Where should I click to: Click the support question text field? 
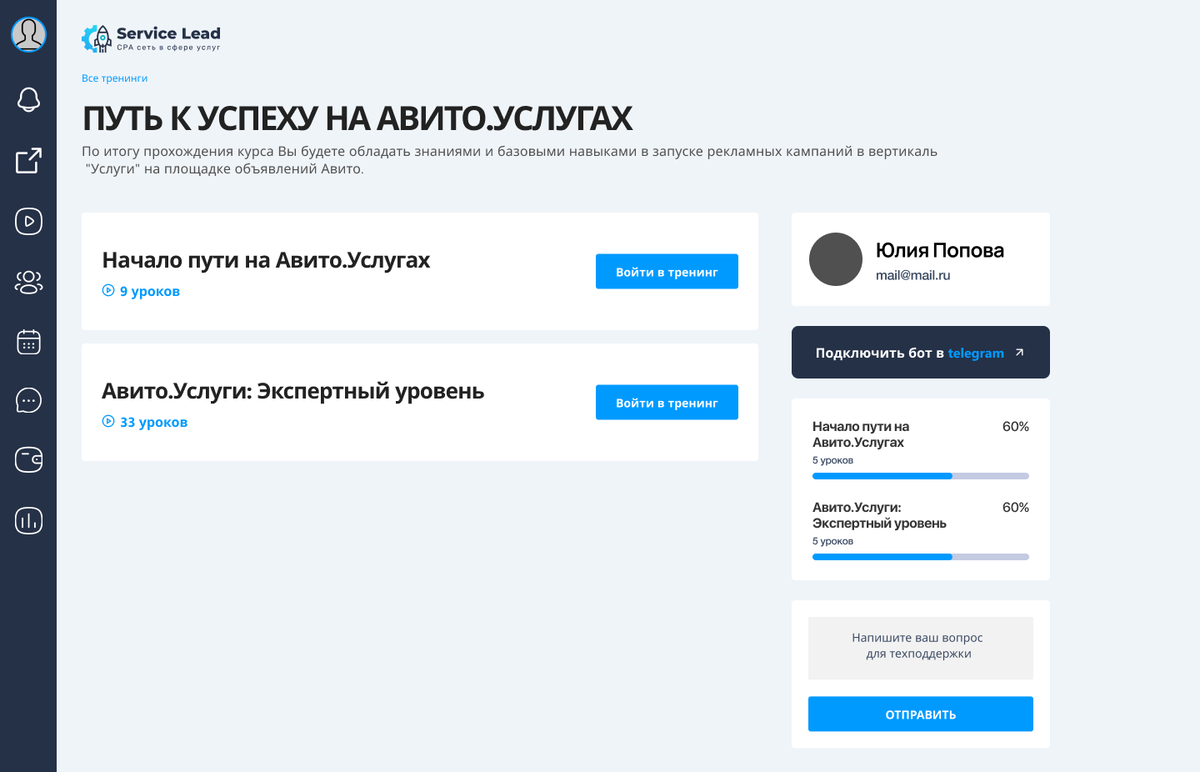coord(920,646)
